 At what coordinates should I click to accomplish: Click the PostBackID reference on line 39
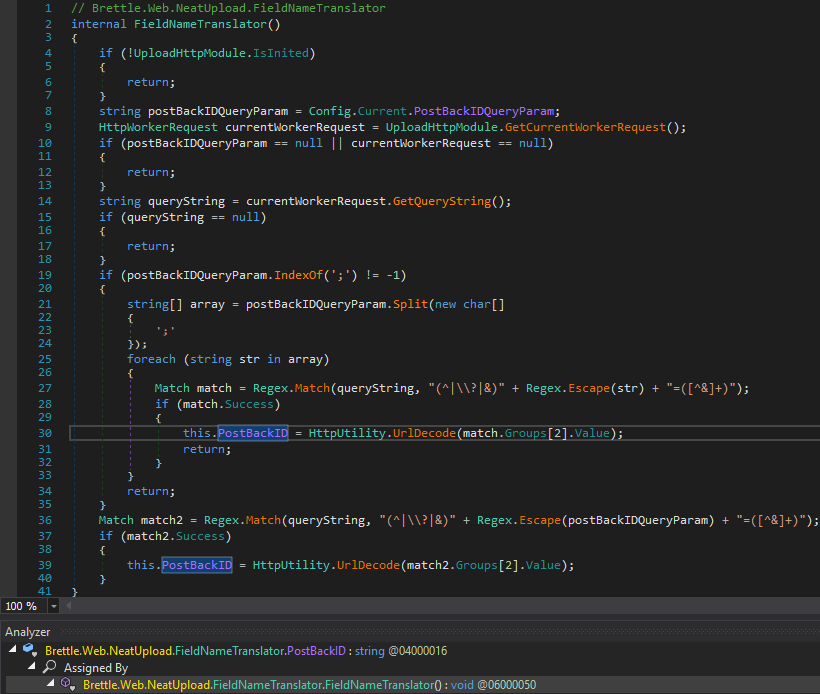pos(197,564)
